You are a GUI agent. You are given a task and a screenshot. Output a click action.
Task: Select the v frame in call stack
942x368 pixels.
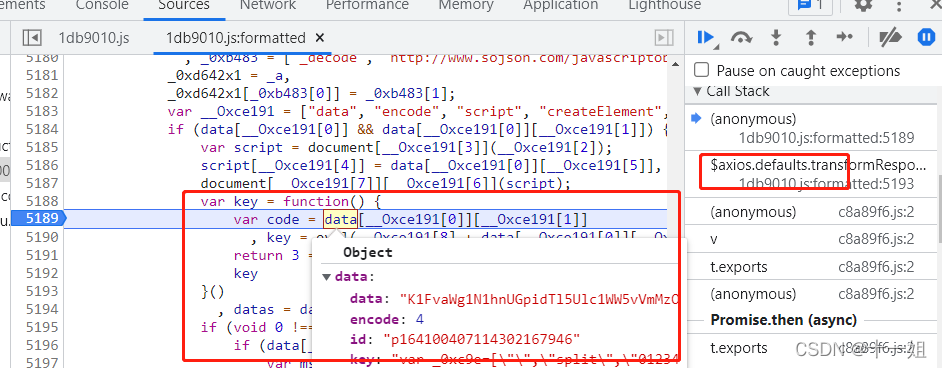tap(812, 240)
